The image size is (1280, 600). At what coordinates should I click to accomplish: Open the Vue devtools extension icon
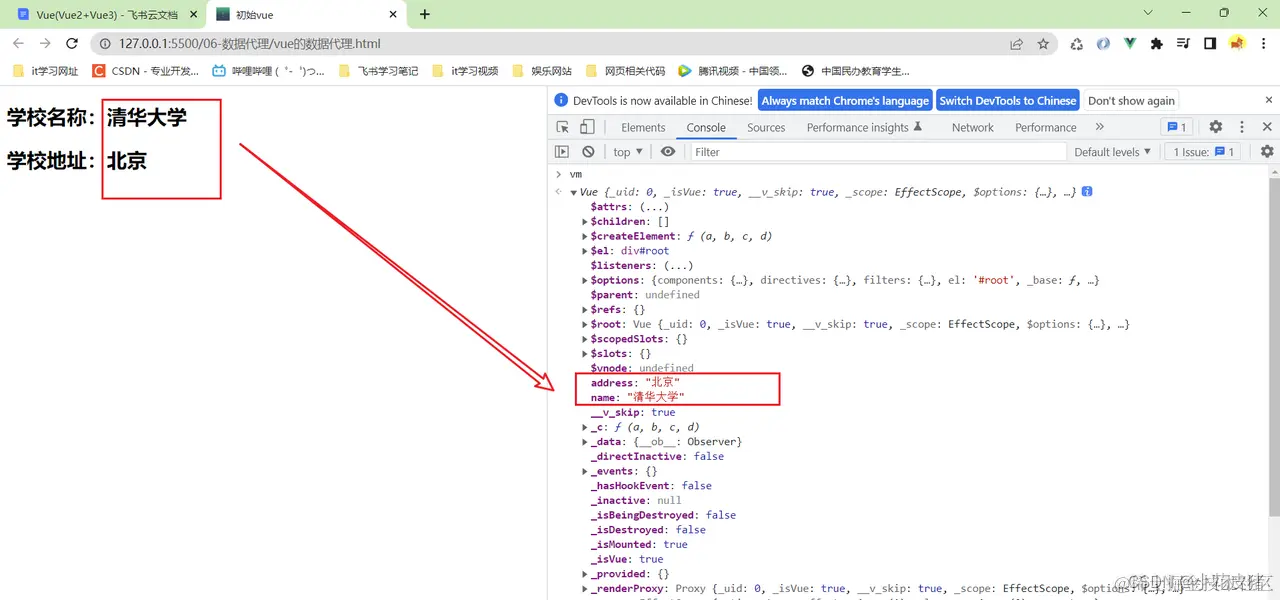(x=1130, y=44)
